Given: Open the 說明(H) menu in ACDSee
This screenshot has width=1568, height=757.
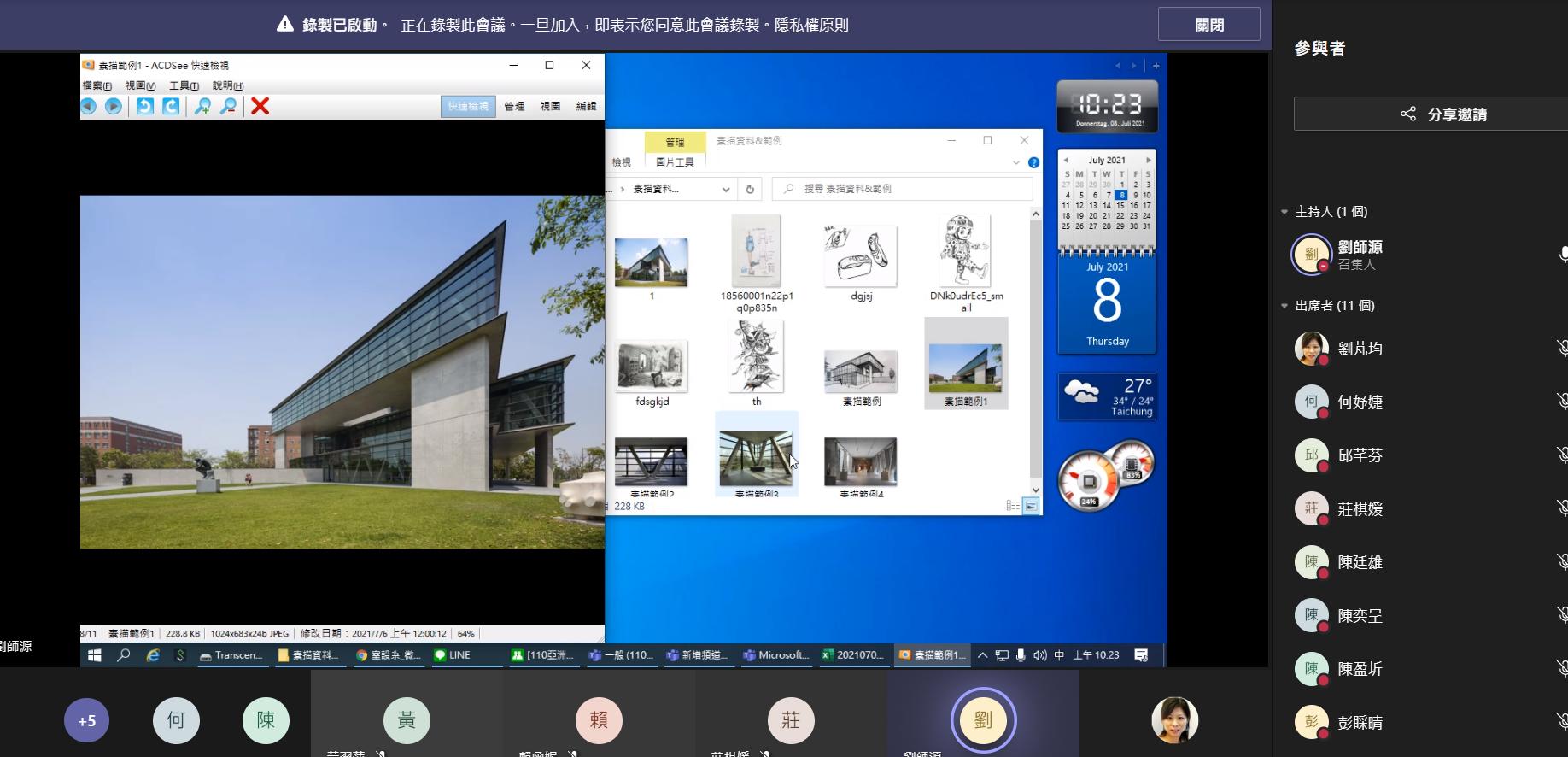Looking at the screenshot, I should point(228,85).
